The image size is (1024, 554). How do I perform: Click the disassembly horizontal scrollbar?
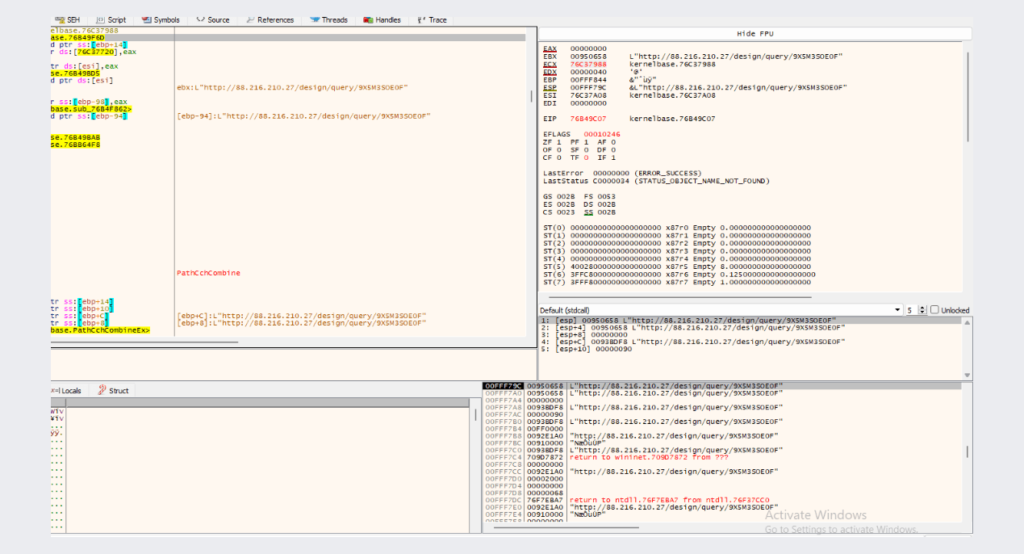coord(145,342)
